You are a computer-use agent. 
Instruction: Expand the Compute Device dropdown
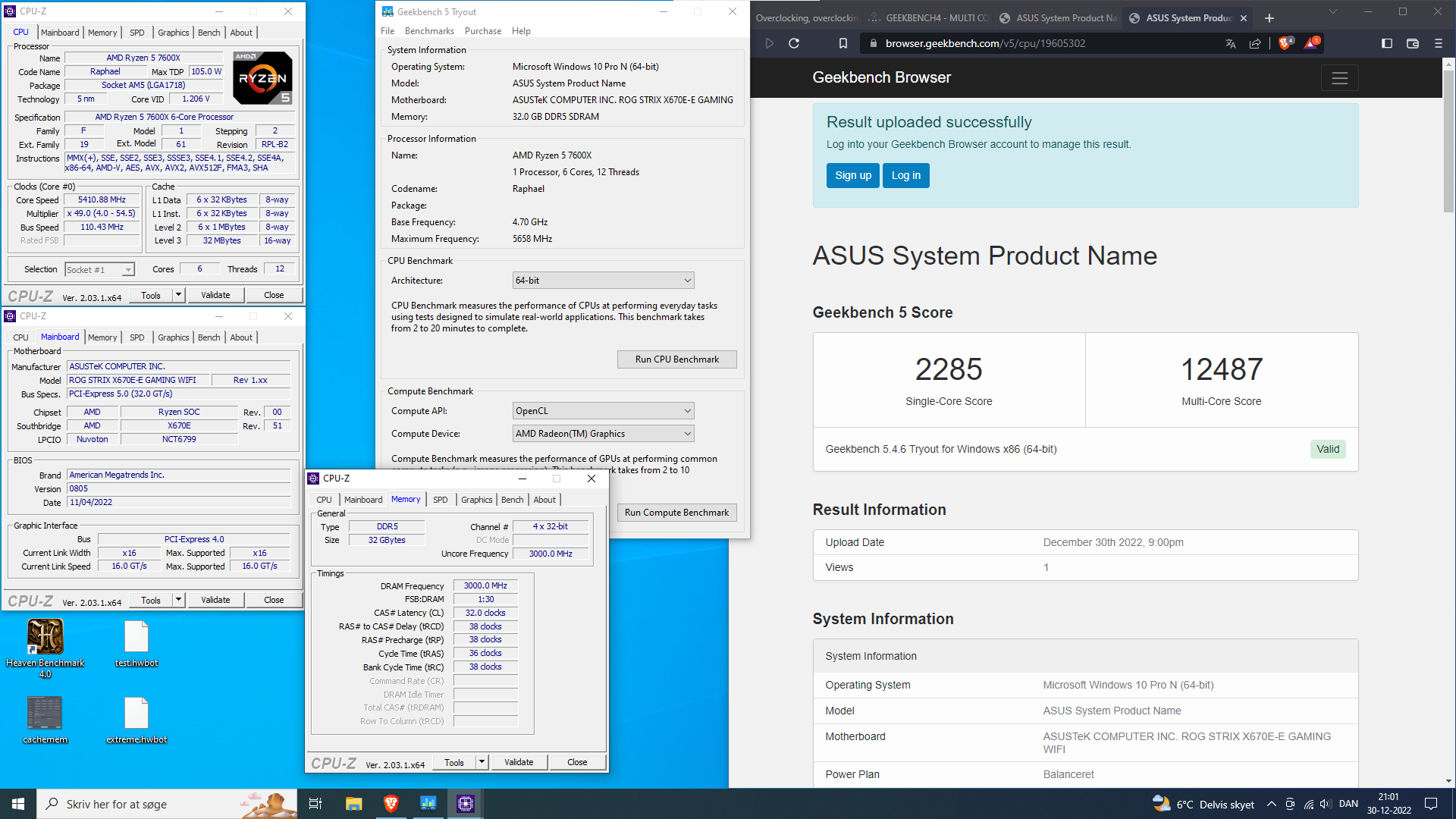[x=604, y=434]
